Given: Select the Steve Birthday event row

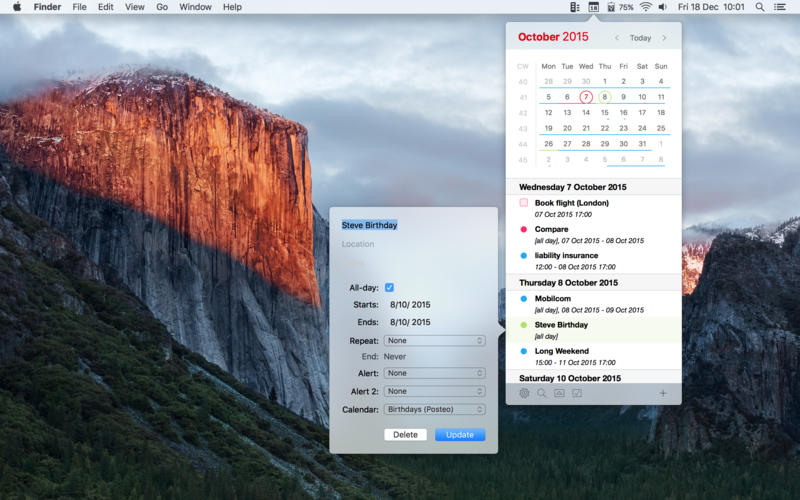Looking at the screenshot, I should [593, 330].
